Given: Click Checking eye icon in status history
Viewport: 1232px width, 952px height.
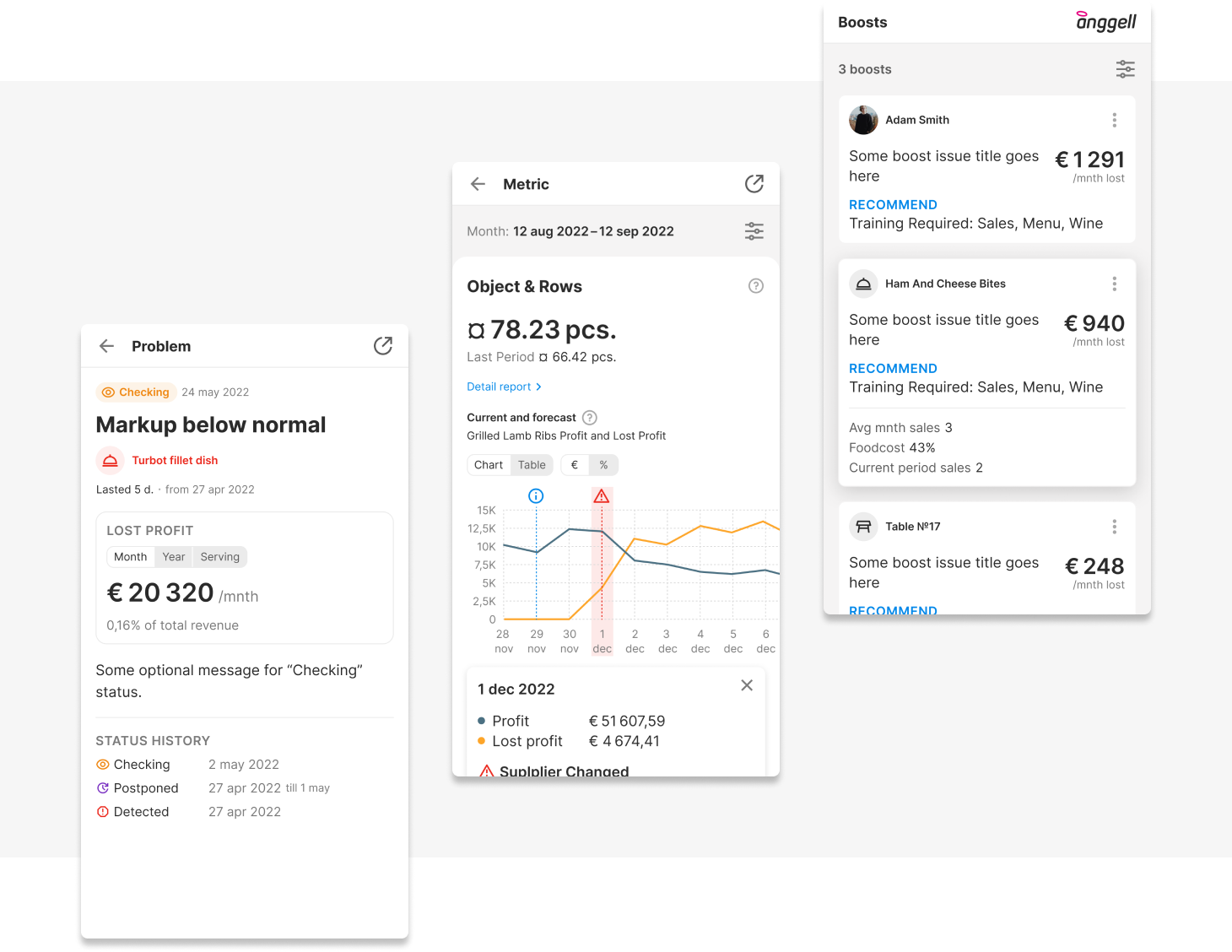Looking at the screenshot, I should click(x=103, y=765).
